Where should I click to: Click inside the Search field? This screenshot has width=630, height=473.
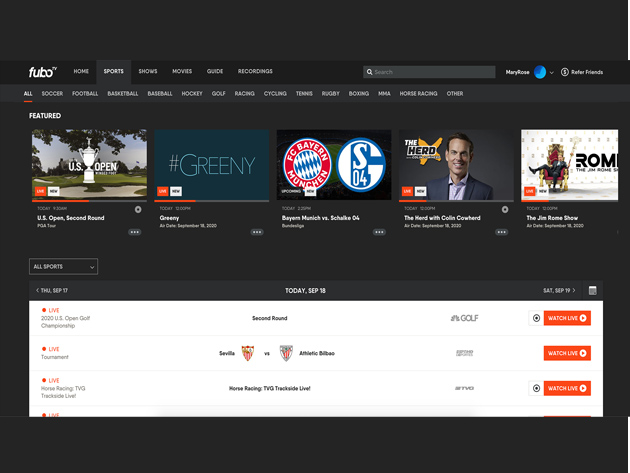(x=429, y=72)
